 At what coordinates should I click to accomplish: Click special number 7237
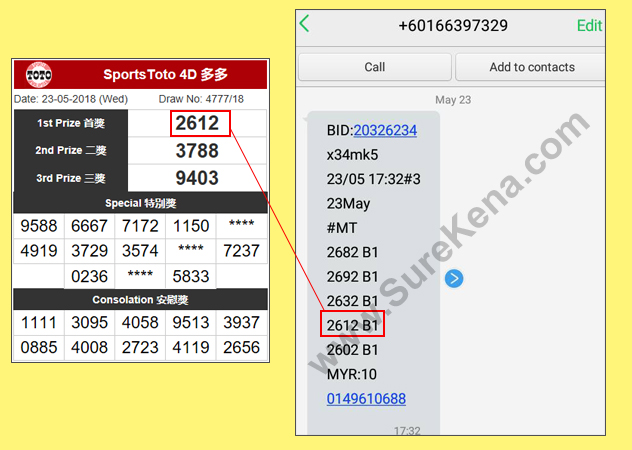(241, 251)
